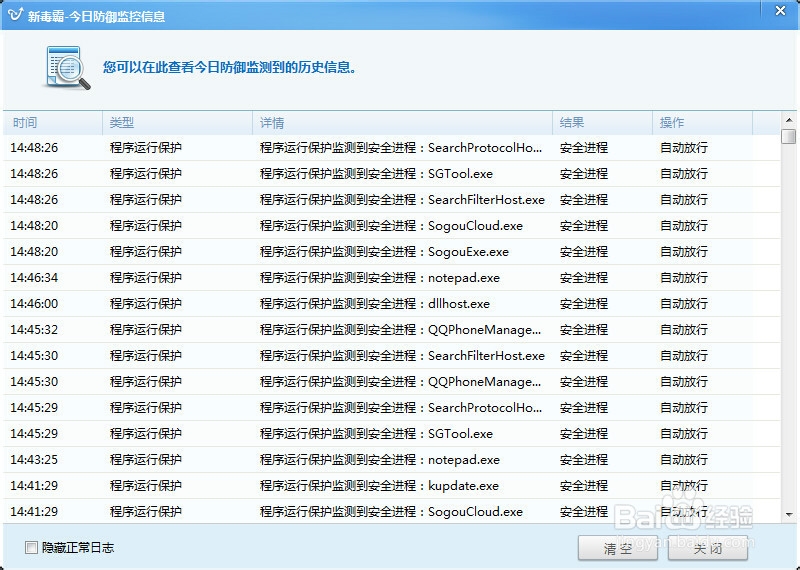The width and height of the screenshot is (800, 570).
Task: Select the SogouExe.exe detail entry
Action: (384, 252)
